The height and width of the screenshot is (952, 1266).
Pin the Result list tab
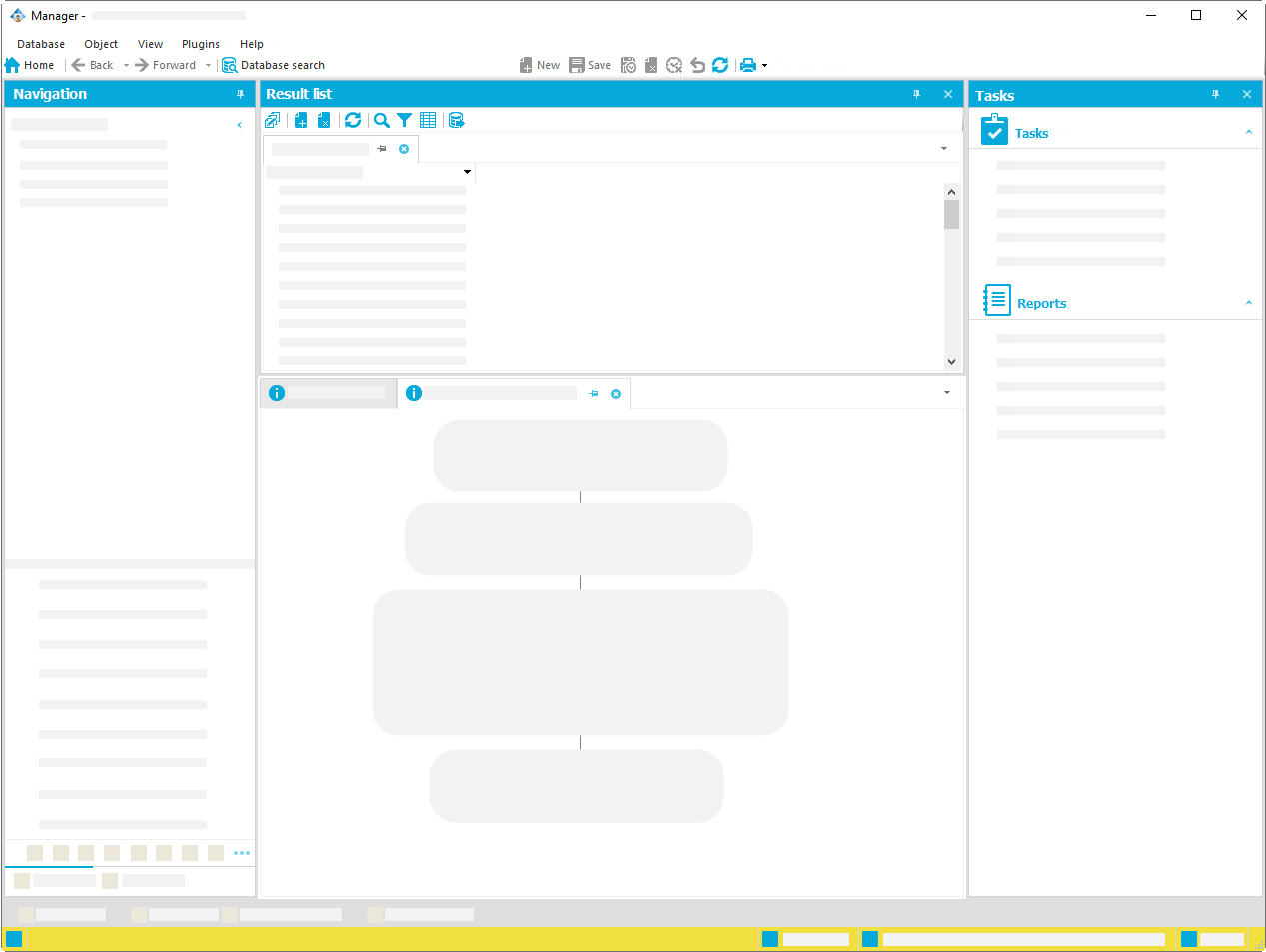pyautogui.click(x=382, y=149)
